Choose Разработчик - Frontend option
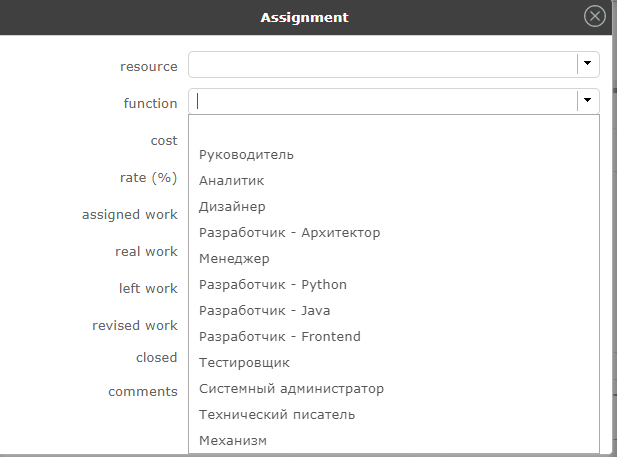 pos(280,337)
